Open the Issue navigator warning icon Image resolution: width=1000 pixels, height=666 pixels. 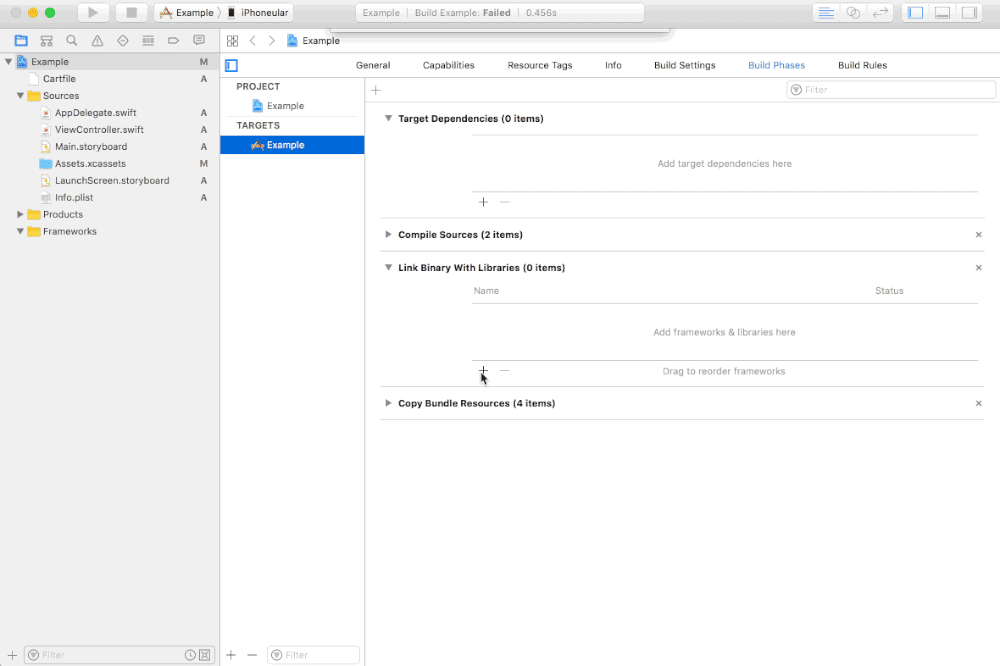tap(97, 41)
